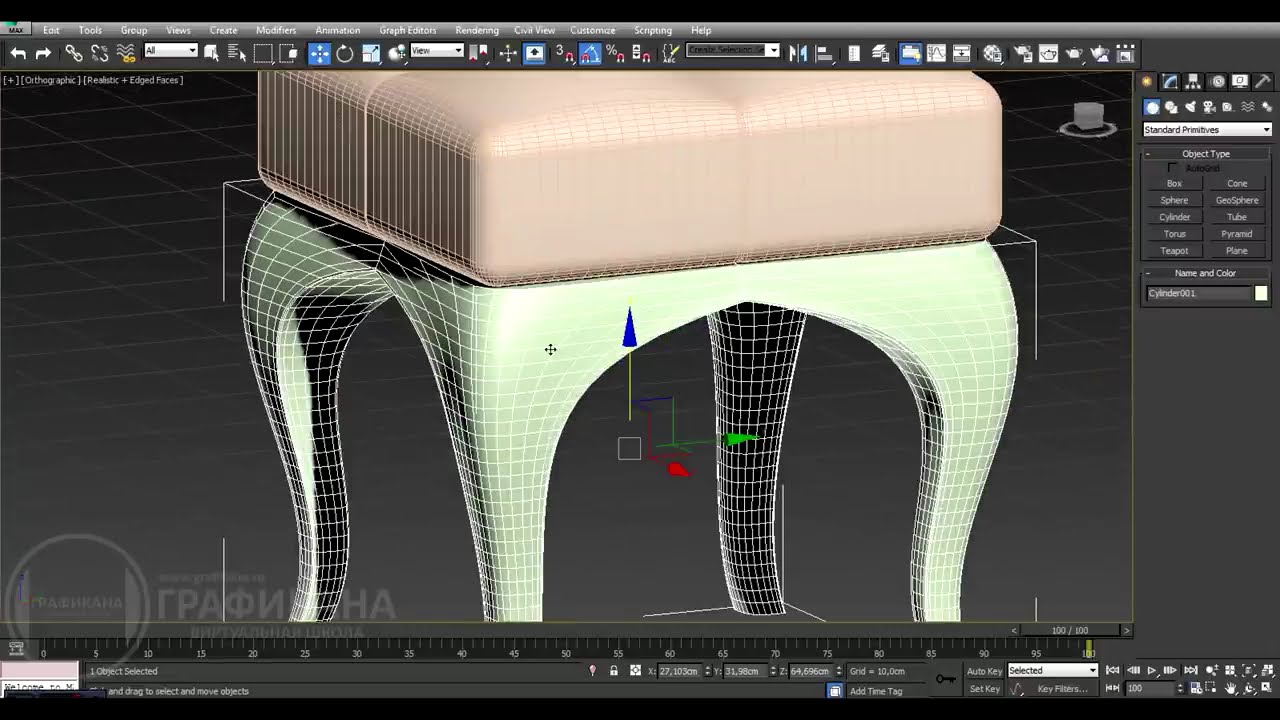Click the Play Animation button
Screen dimensions: 1280x720
click(x=1151, y=670)
